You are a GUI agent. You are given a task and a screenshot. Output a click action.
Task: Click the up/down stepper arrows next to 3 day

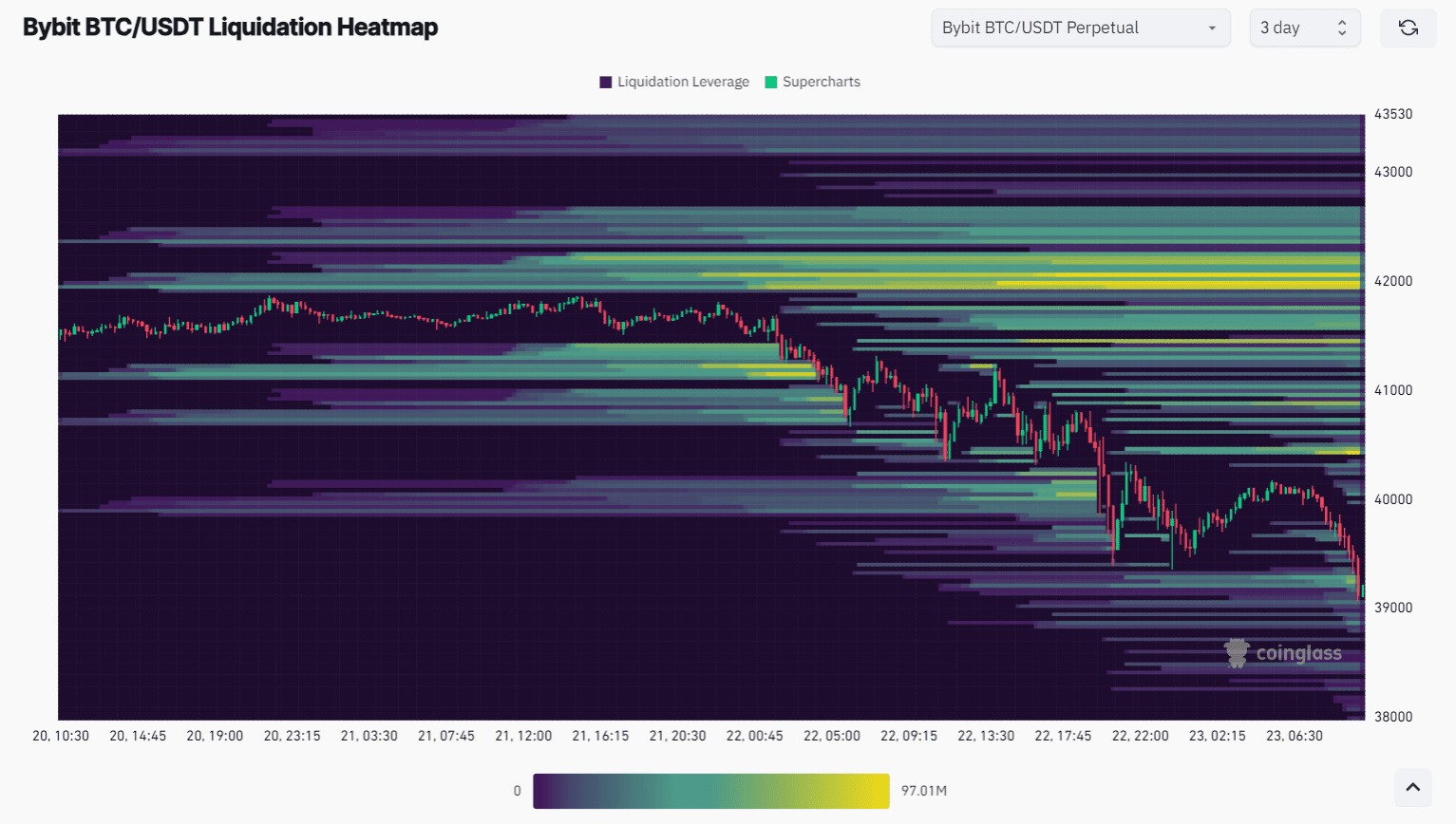click(x=1342, y=28)
